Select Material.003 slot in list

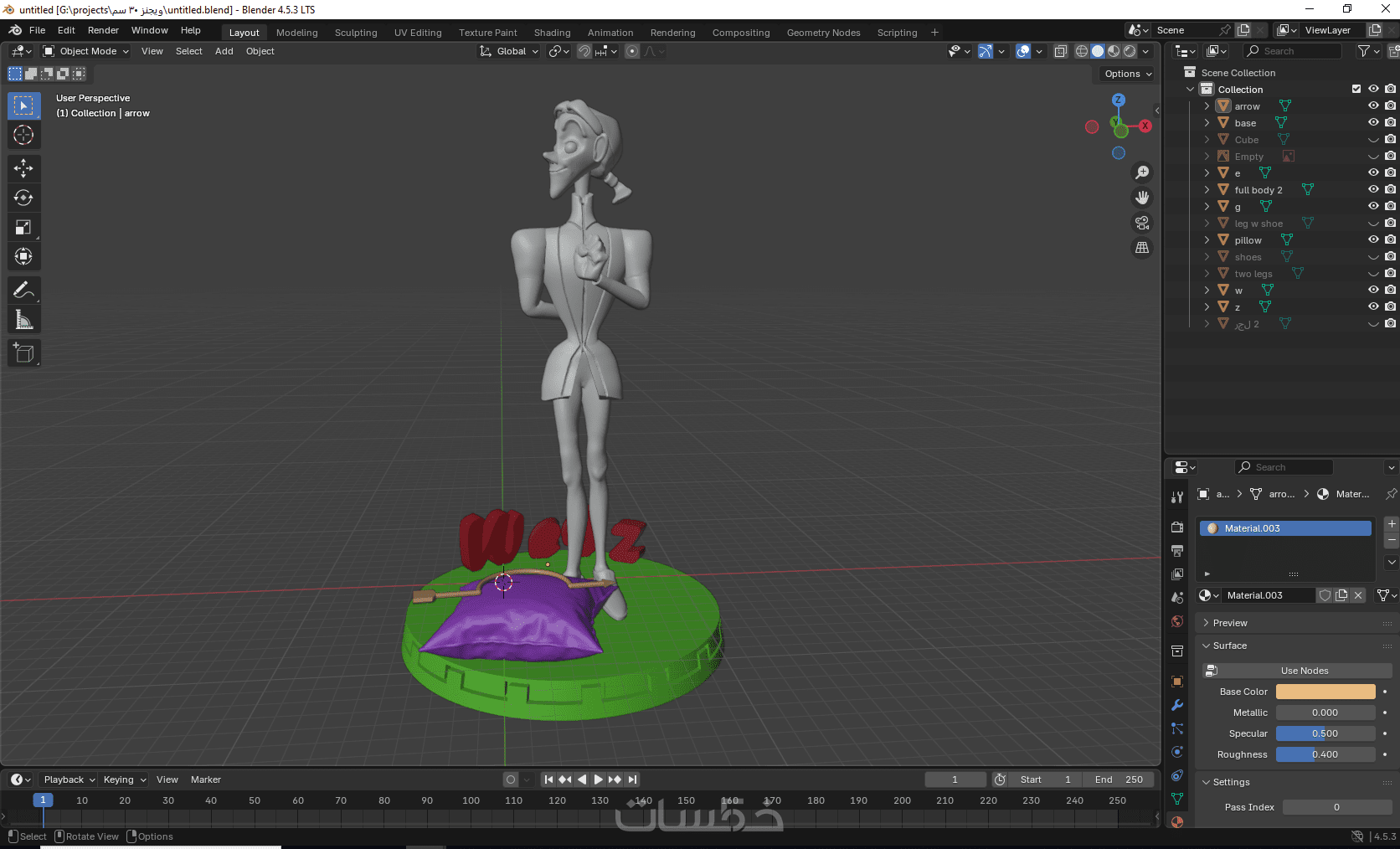[x=1285, y=528]
